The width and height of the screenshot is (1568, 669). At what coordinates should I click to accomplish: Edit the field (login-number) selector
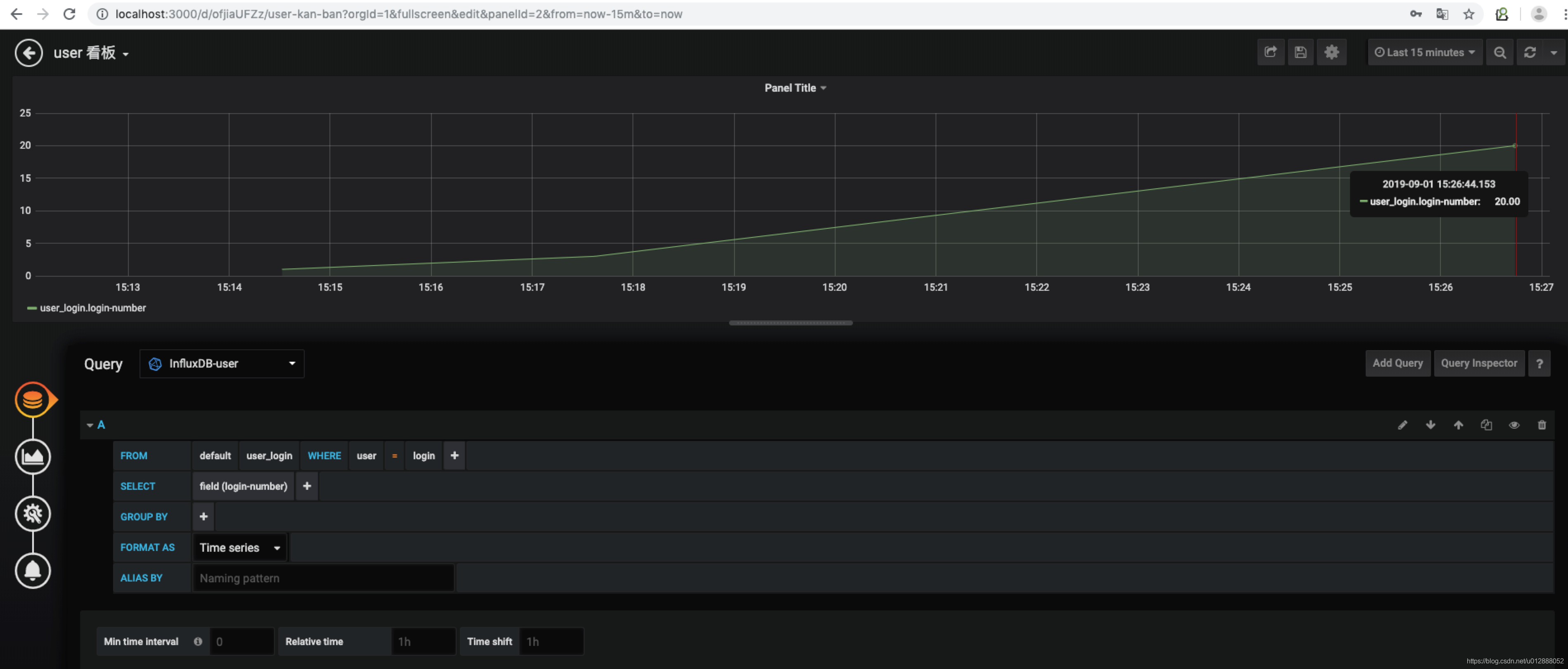pyautogui.click(x=243, y=486)
